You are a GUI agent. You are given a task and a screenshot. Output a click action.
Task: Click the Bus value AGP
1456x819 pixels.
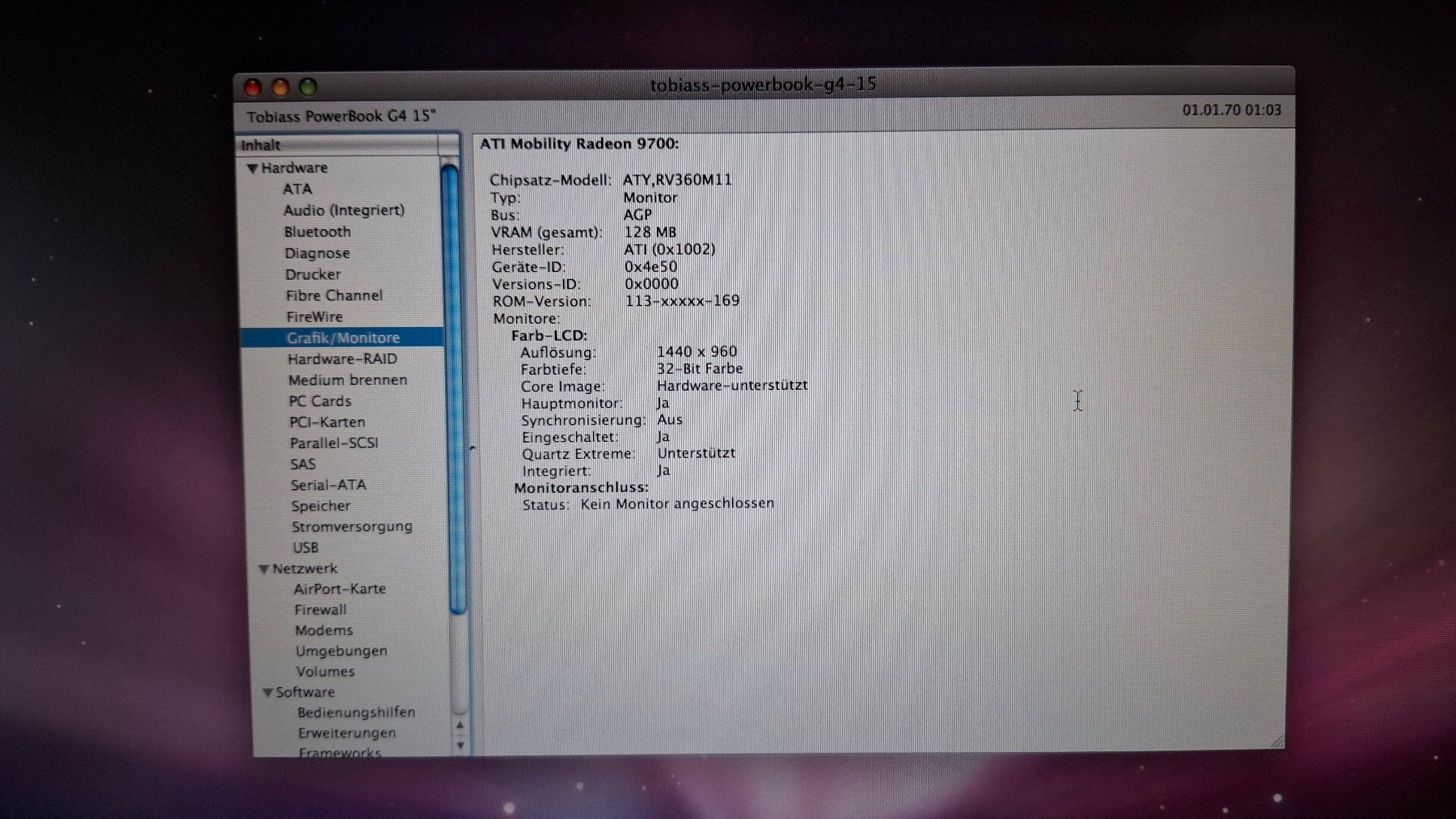637,215
